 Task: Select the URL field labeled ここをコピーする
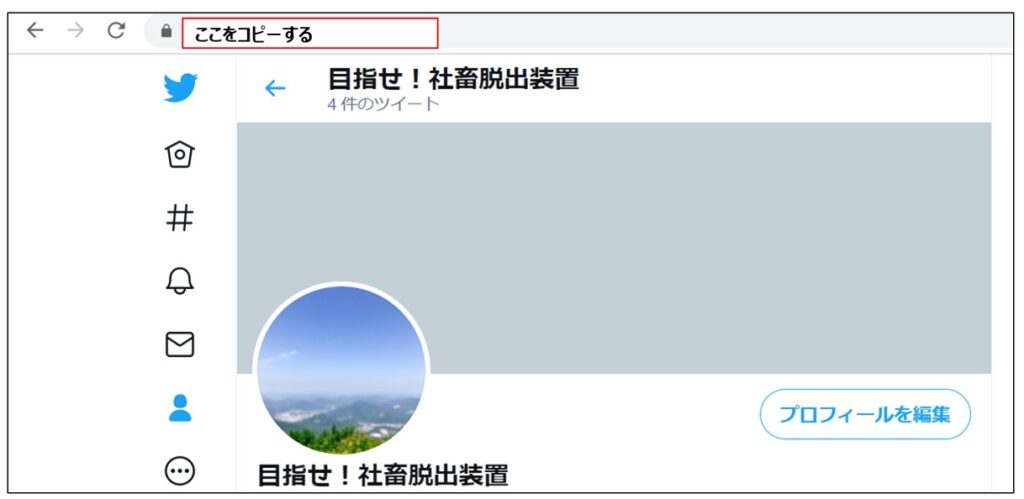[310, 33]
